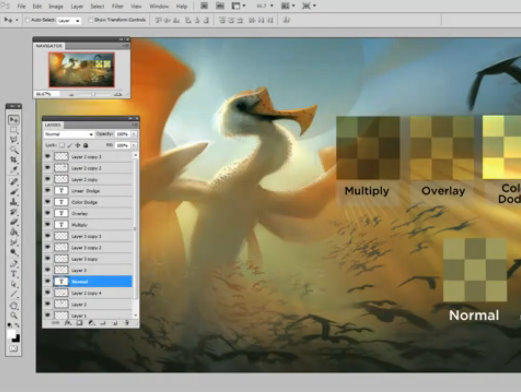Screen dimensions: 521x392
Task: Hide the Overlay text layer
Action: (x=48, y=213)
